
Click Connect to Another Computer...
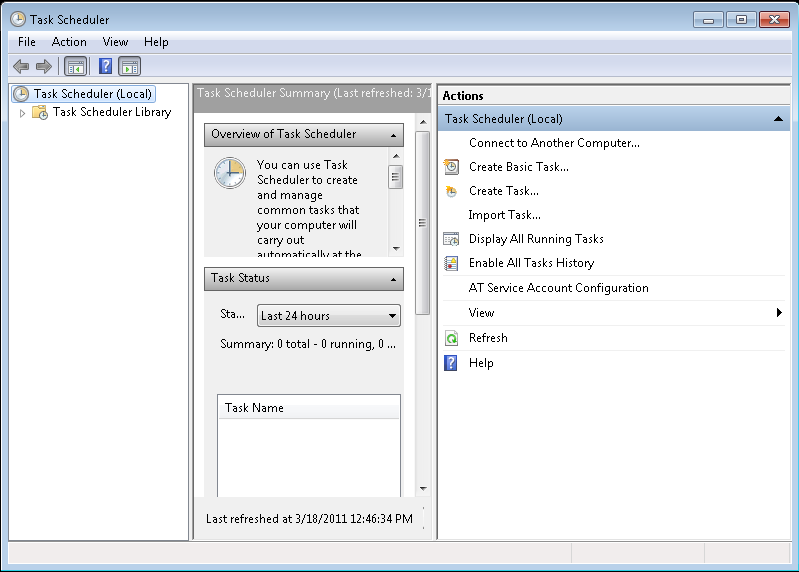(554, 143)
